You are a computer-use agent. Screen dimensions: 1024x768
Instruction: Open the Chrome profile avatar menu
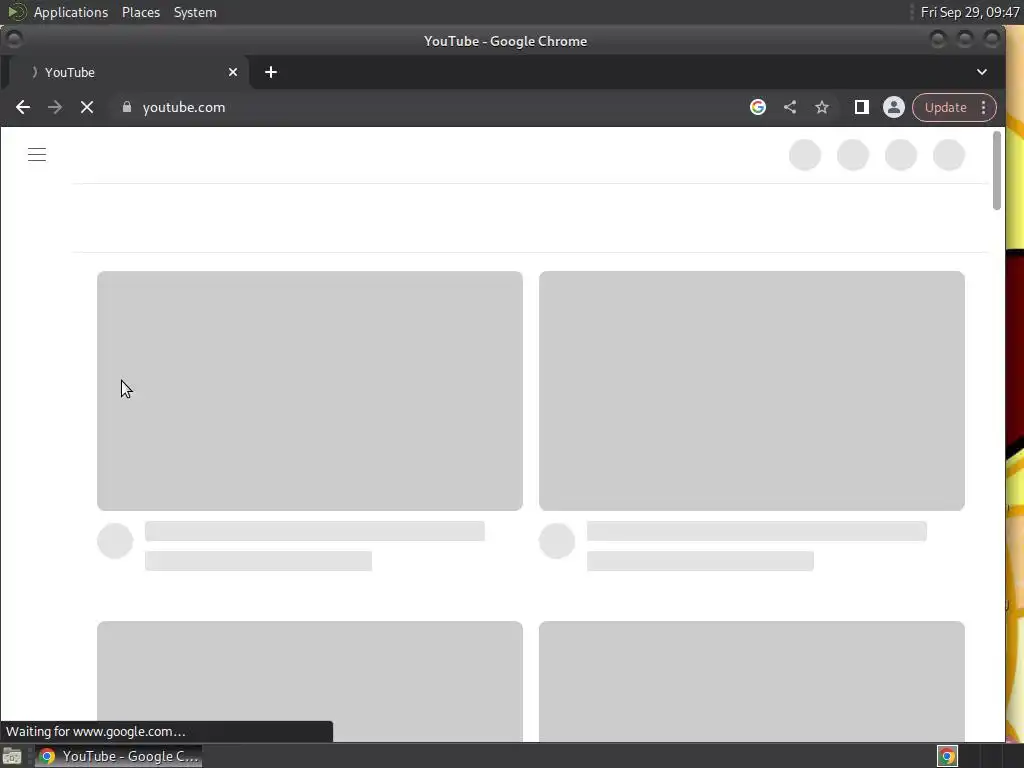coord(893,107)
